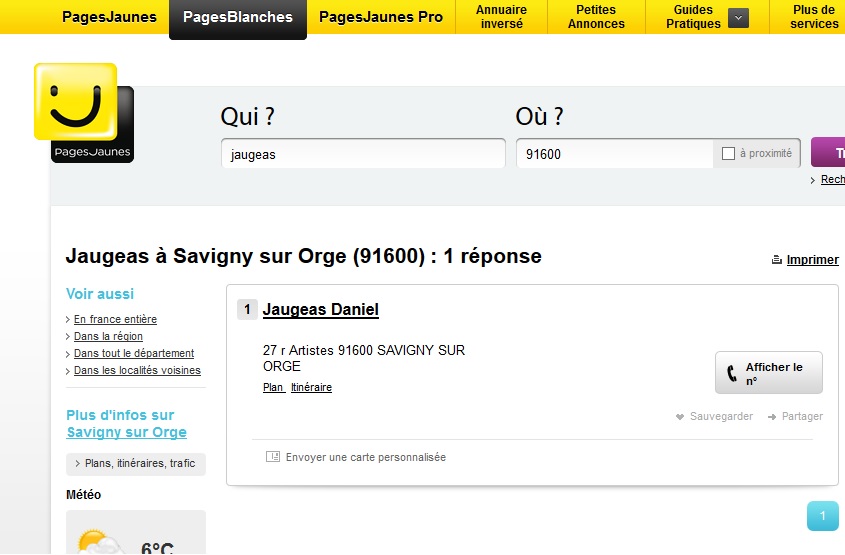
Task: Click the PagesJaunes smiley logo
Action: tap(76, 103)
